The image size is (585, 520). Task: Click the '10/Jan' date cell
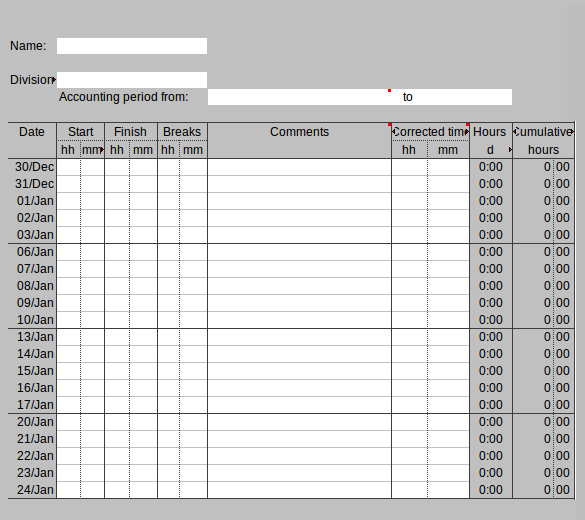[32, 320]
